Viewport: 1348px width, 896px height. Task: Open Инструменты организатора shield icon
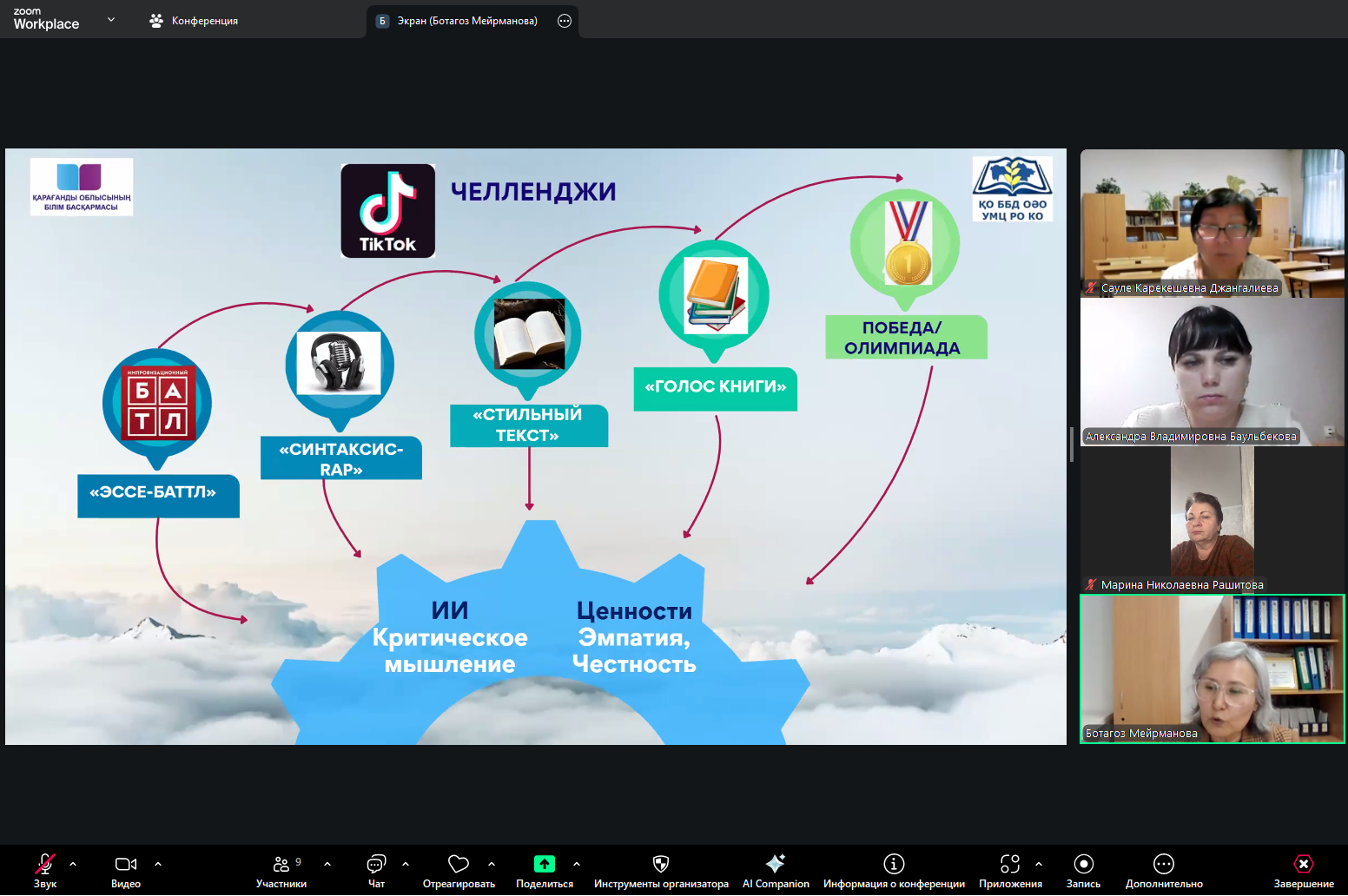(661, 864)
